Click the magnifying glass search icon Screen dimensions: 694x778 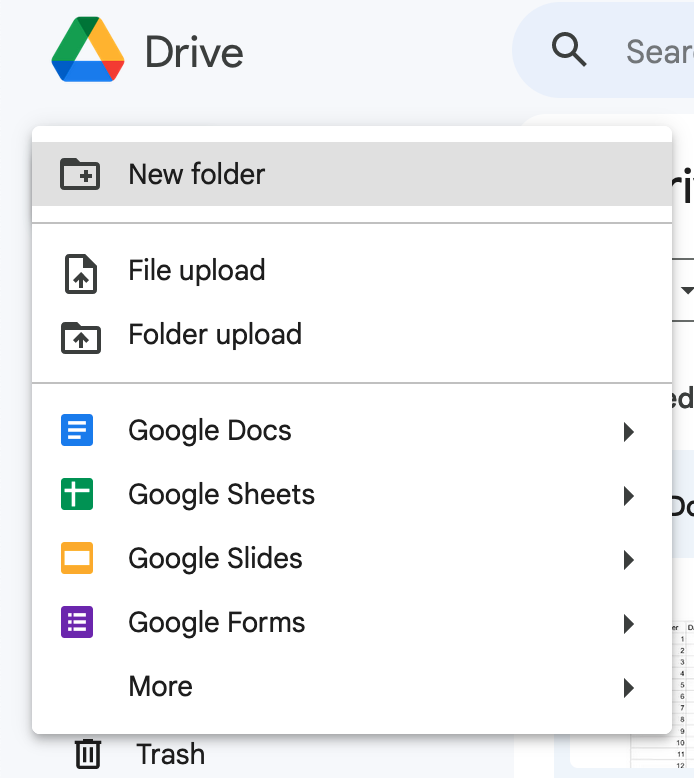[x=569, y=49]
